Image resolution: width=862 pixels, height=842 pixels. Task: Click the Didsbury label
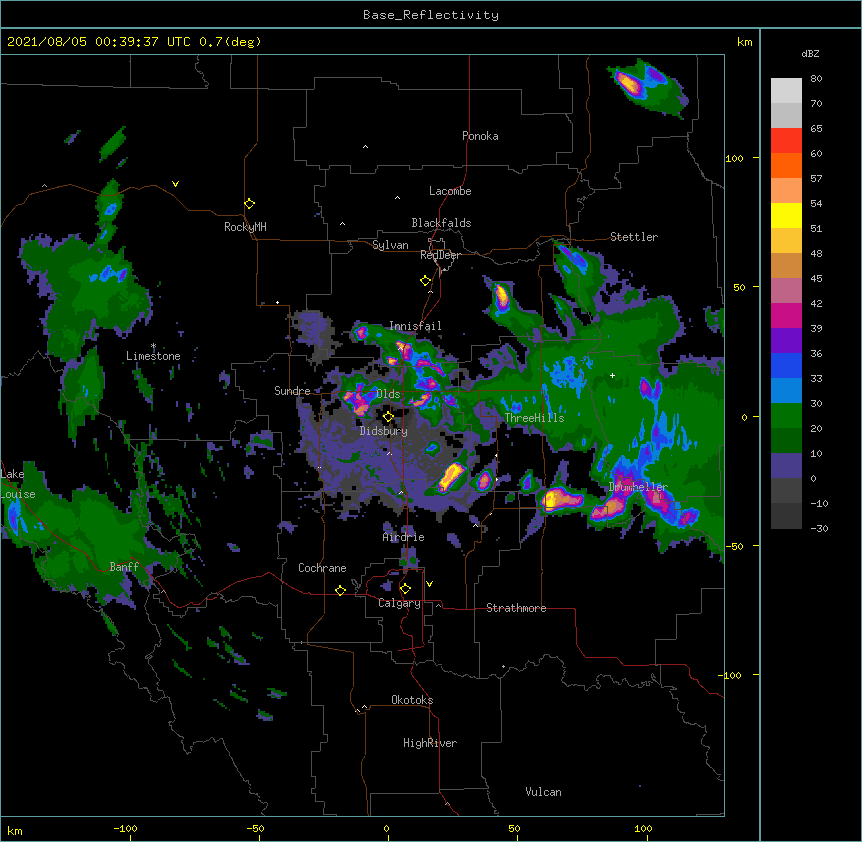pyautogui.click(x=384, y=431)
